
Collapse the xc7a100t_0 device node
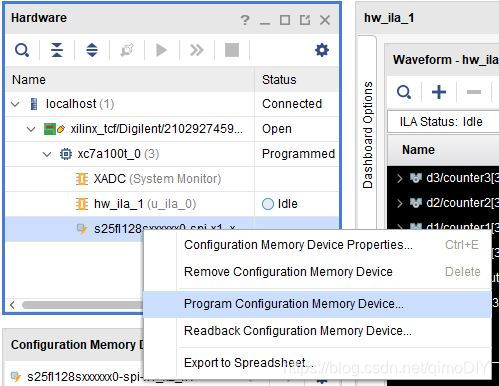(47, 154)
